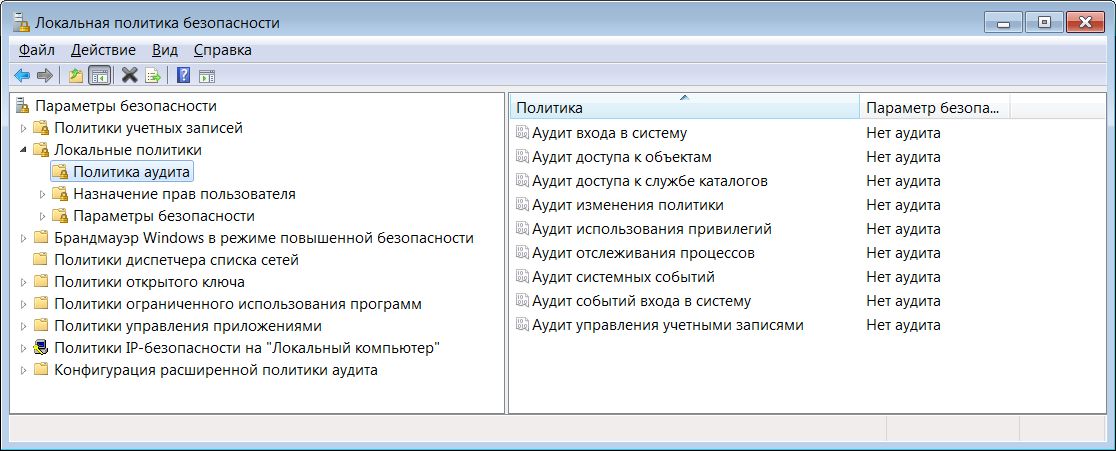Click the Delete X toolbar icon
Image resolution: width=1116 pixels, height=451 pixels.
point(130,75)
